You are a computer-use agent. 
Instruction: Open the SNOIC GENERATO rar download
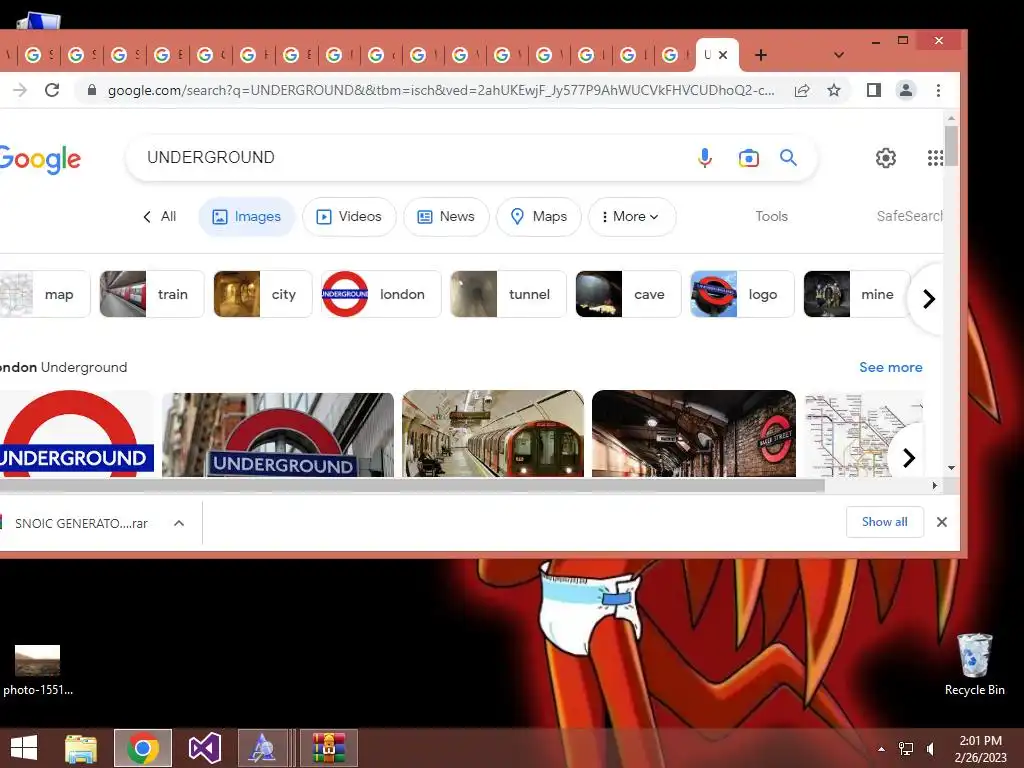coord(81,523)
